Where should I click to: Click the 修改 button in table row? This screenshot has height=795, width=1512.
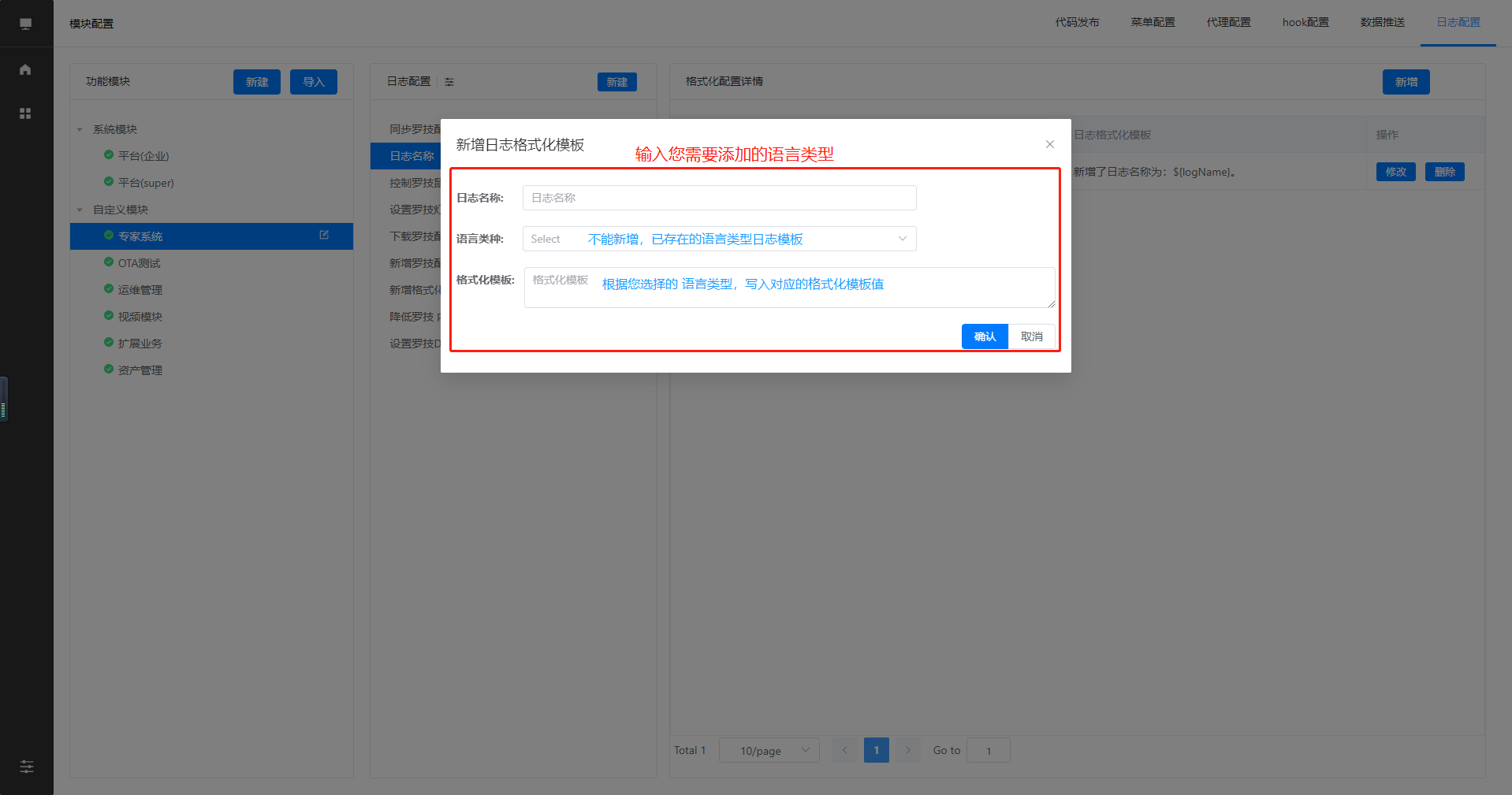1396,172
